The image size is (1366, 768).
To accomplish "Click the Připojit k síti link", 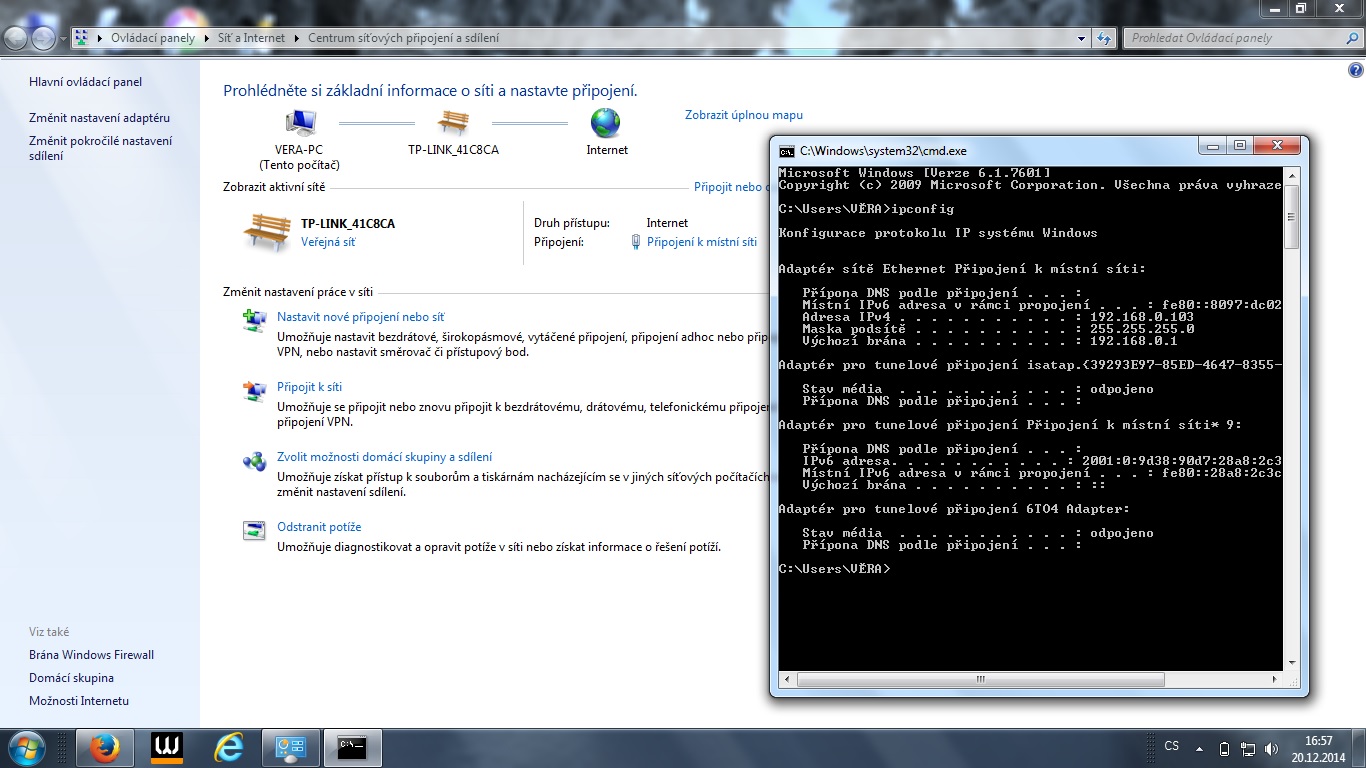I will coord(309,387).
